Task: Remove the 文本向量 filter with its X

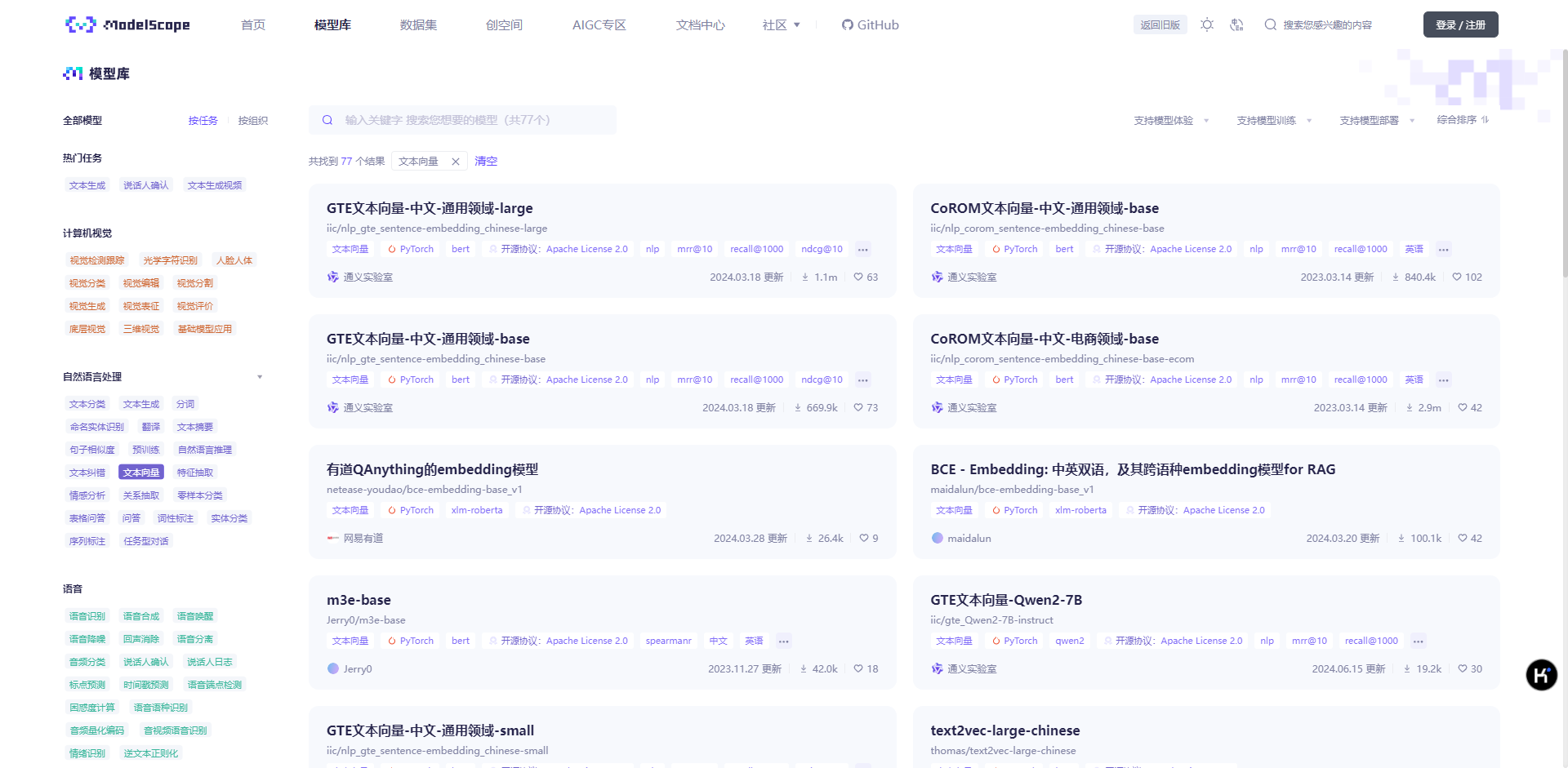Action: pos(456,162)
